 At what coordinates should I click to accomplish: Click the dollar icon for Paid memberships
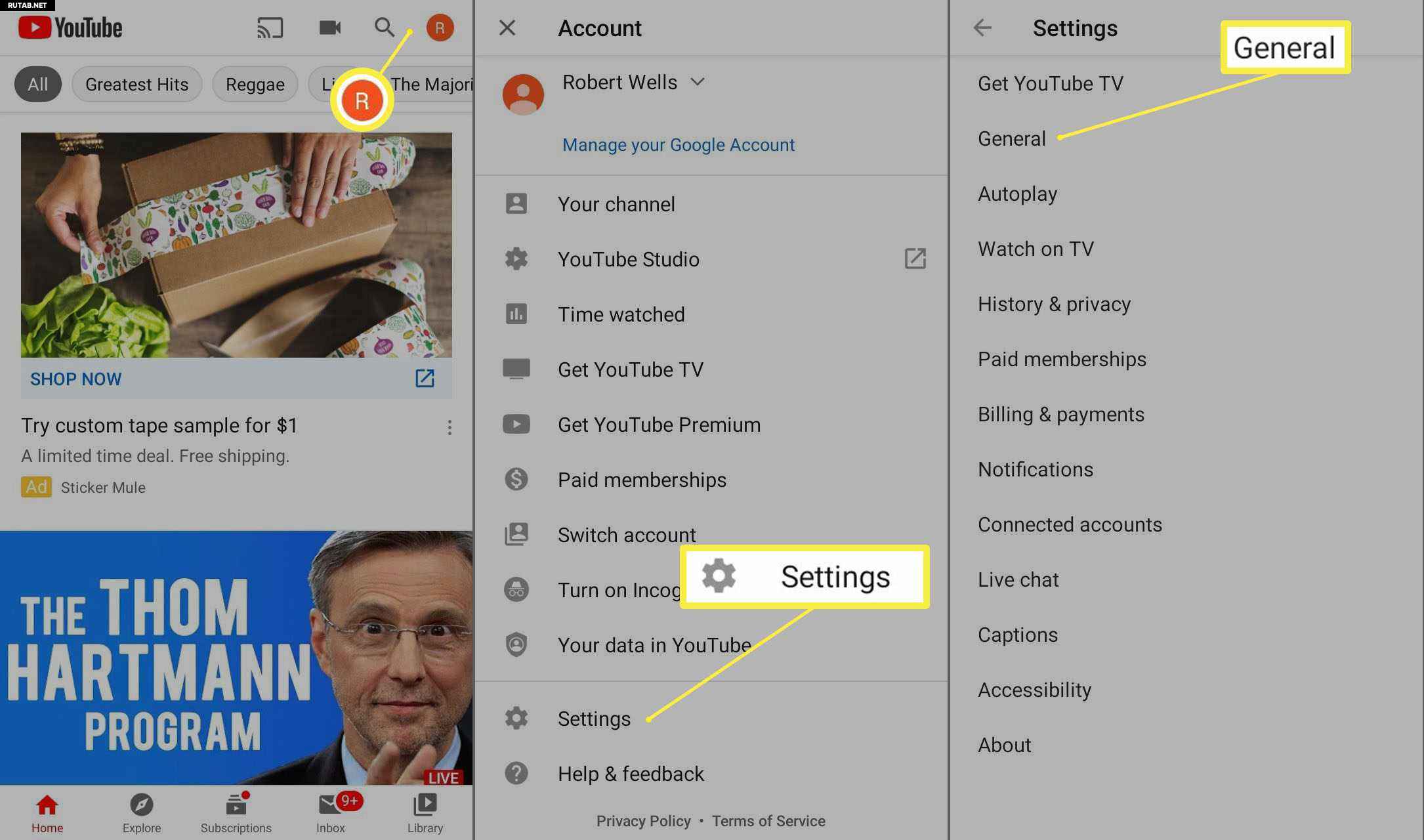pyautogui.click(x=516, y=479)
